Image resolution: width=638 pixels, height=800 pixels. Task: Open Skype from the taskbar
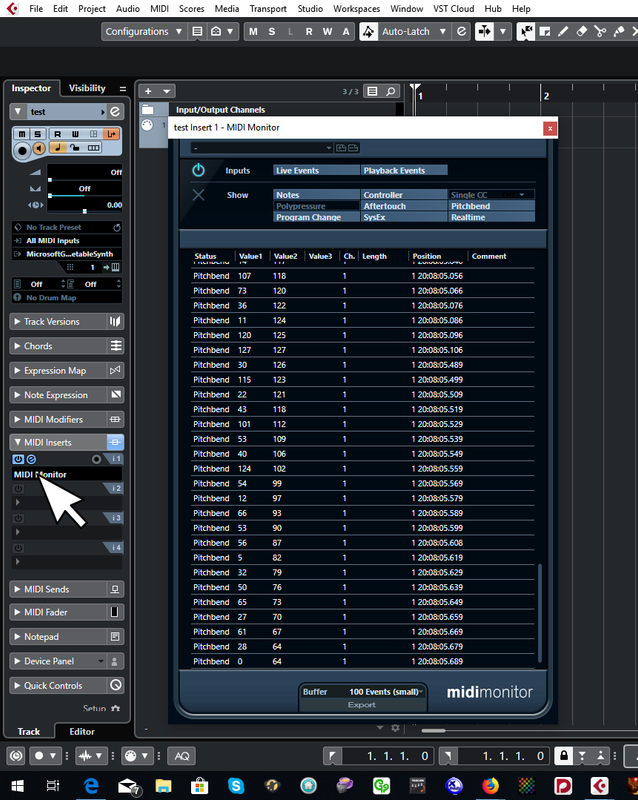click(236, 786)
